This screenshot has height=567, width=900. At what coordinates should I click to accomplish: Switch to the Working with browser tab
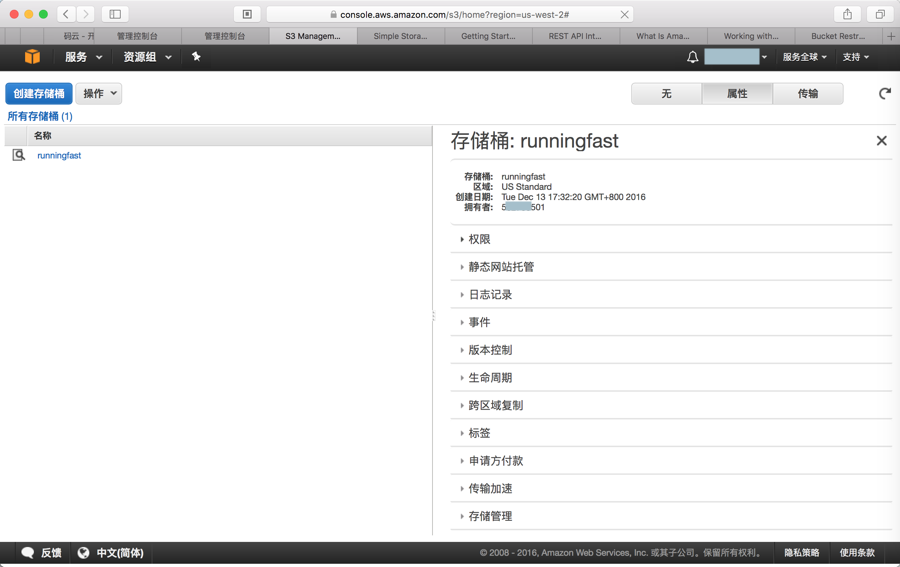(x=751, y=36)
